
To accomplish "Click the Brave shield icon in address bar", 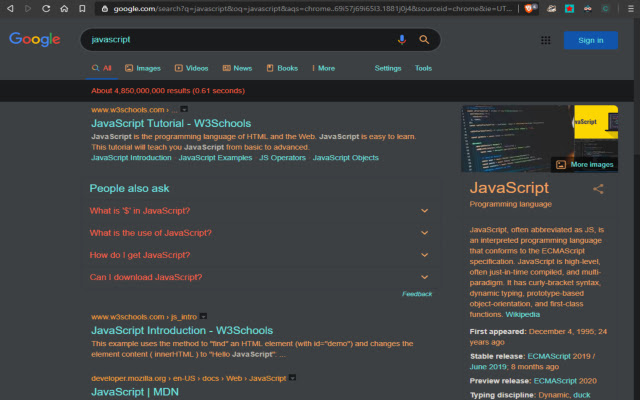I will [530, 9].
